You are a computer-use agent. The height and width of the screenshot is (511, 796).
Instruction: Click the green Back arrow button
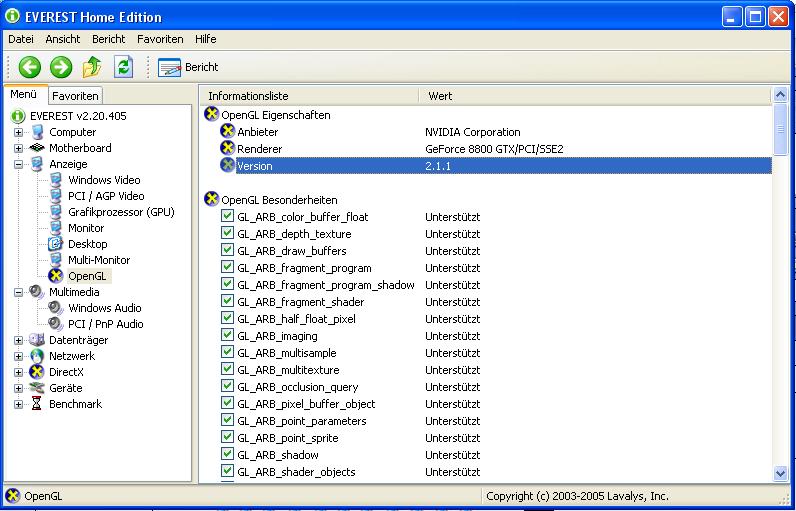[29, 67]
